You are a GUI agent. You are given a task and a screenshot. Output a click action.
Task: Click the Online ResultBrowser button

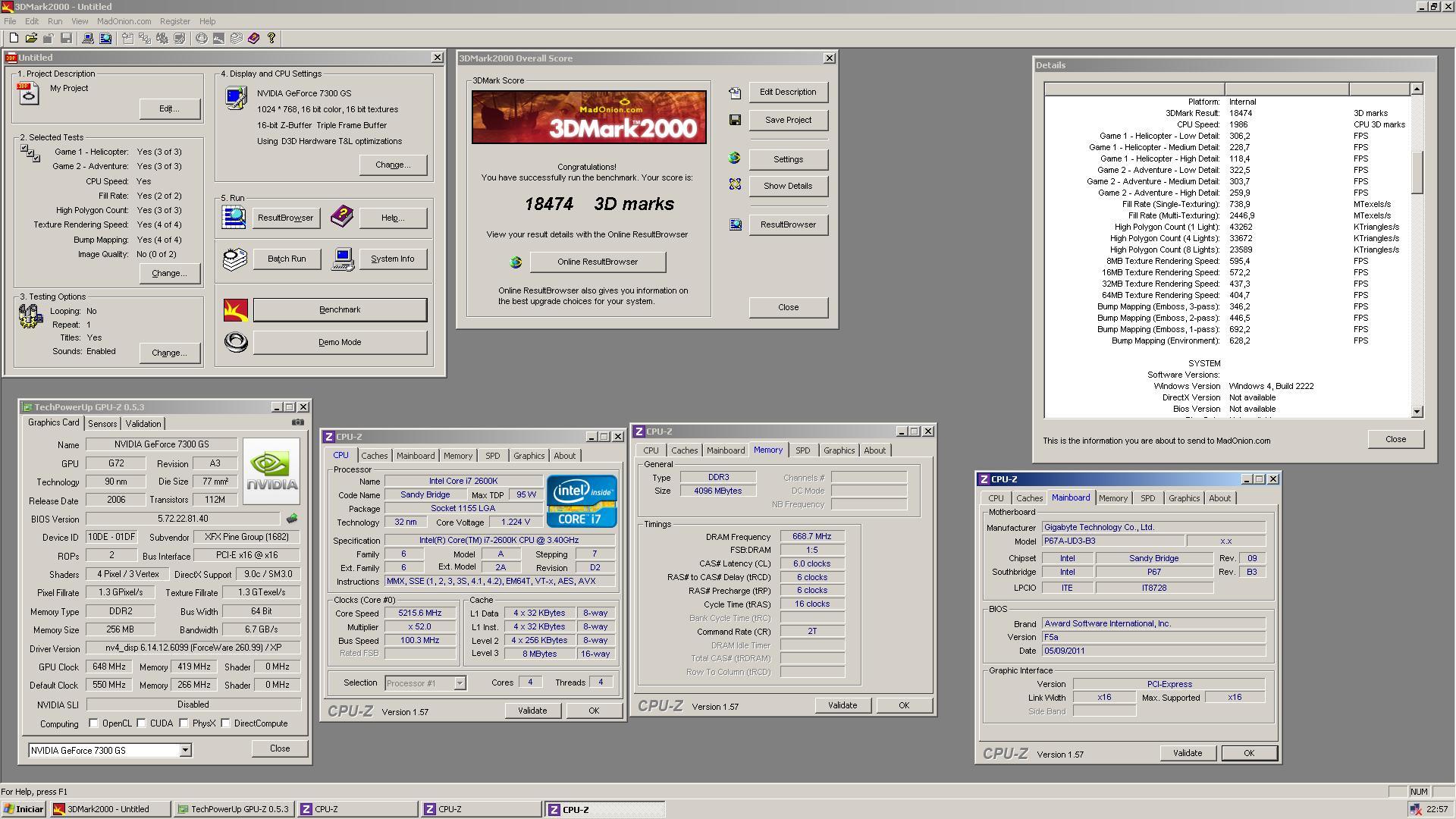point(598,262)
